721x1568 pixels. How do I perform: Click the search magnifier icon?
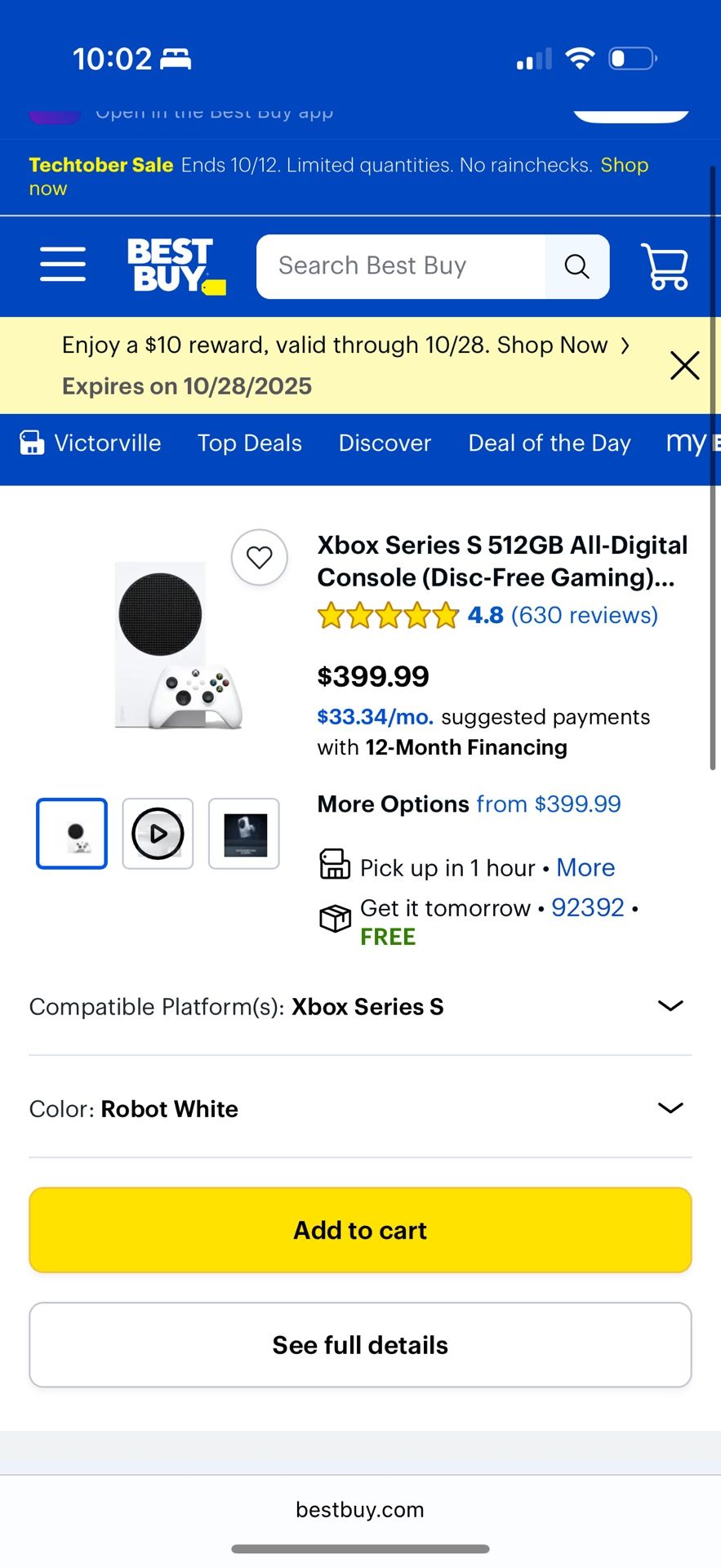(x=576, y=266)
